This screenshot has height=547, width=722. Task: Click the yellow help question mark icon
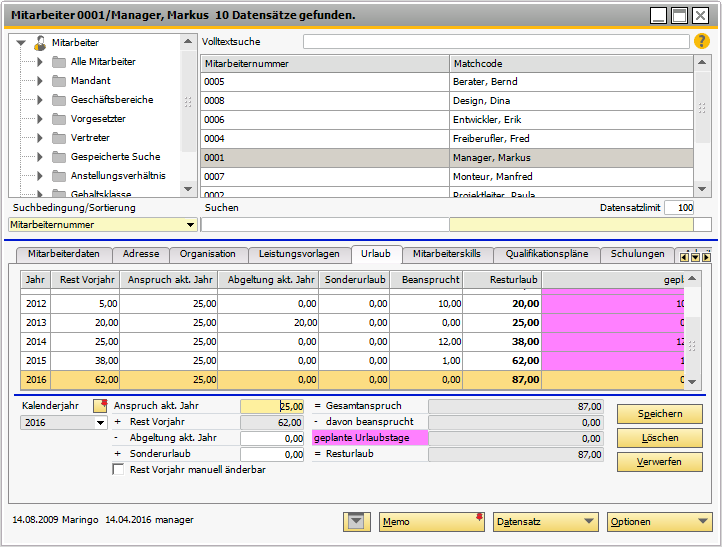(x=702, y=42)
